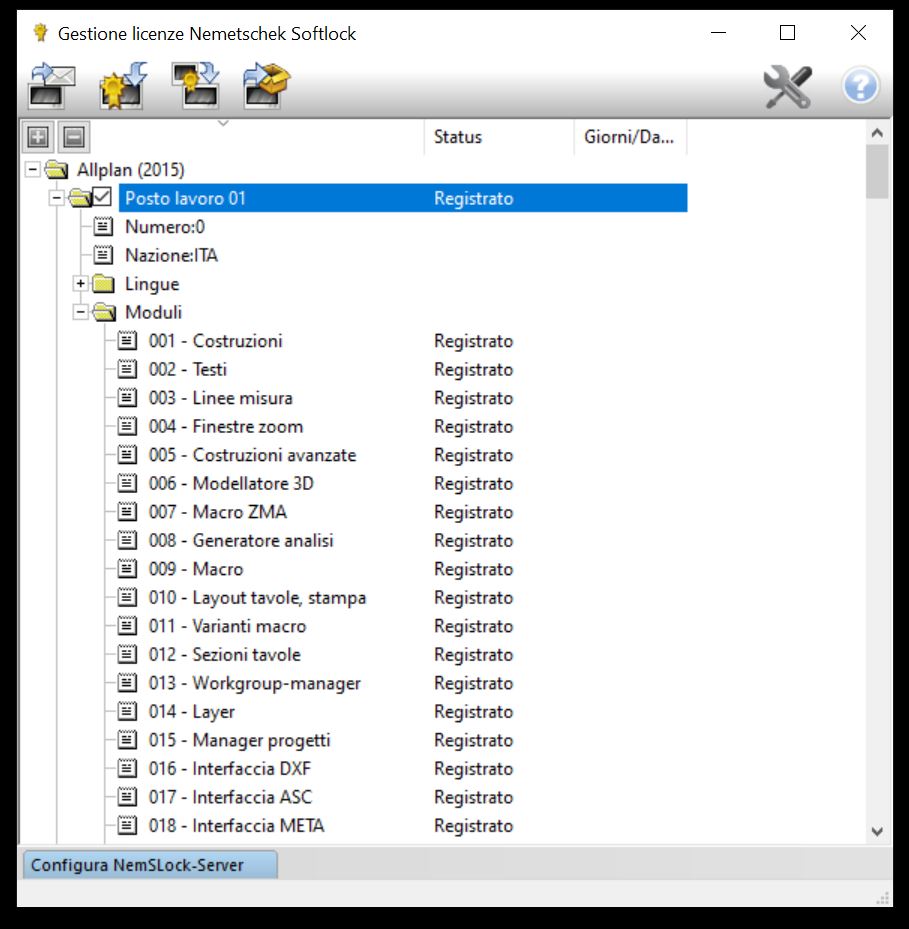This screenshot has height=929, width=909.
Task: Toggle the Posto lavoro 01 checkbox
Action: [102, 197]
